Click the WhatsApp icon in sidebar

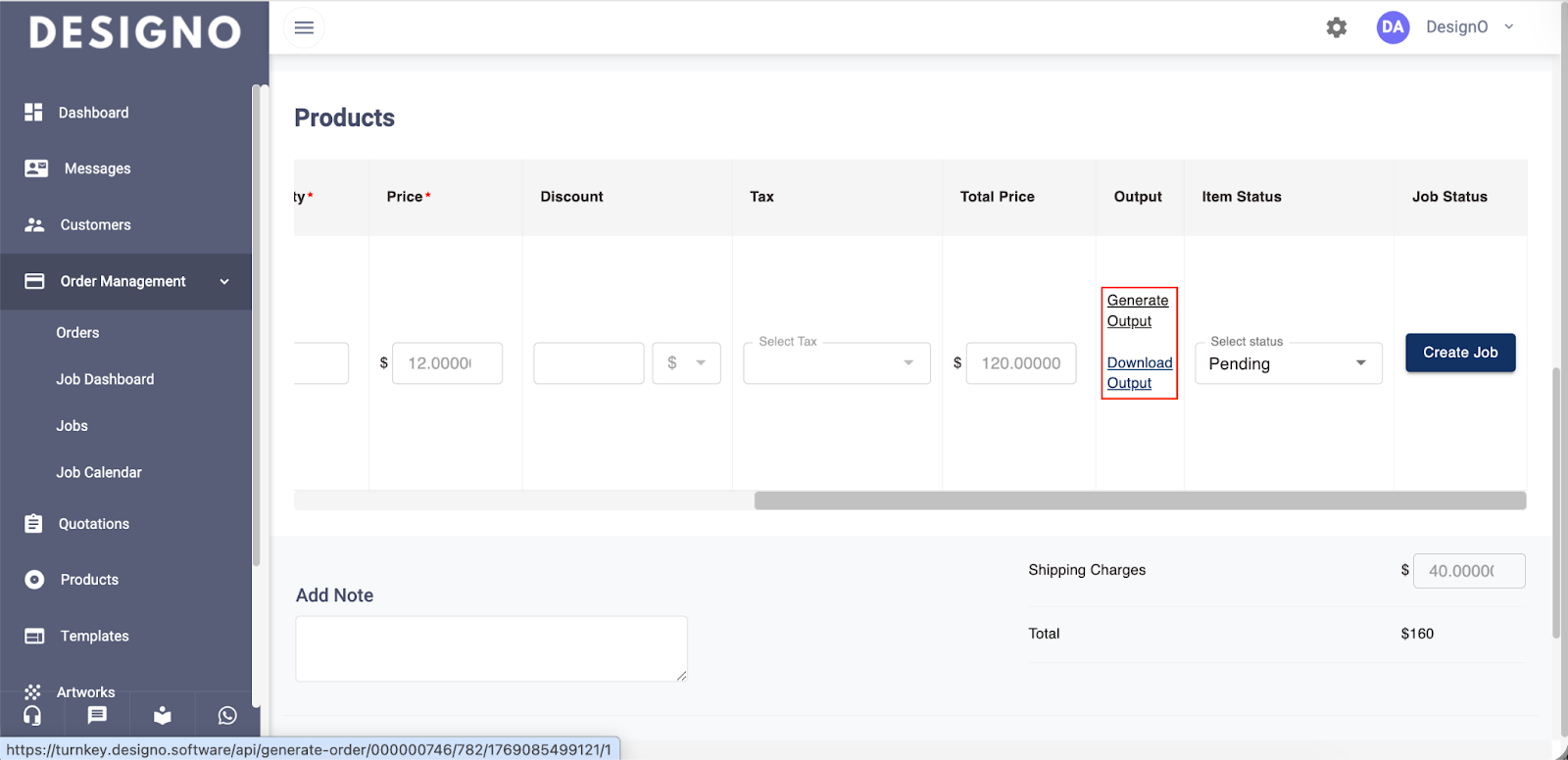tap(227, 716)
